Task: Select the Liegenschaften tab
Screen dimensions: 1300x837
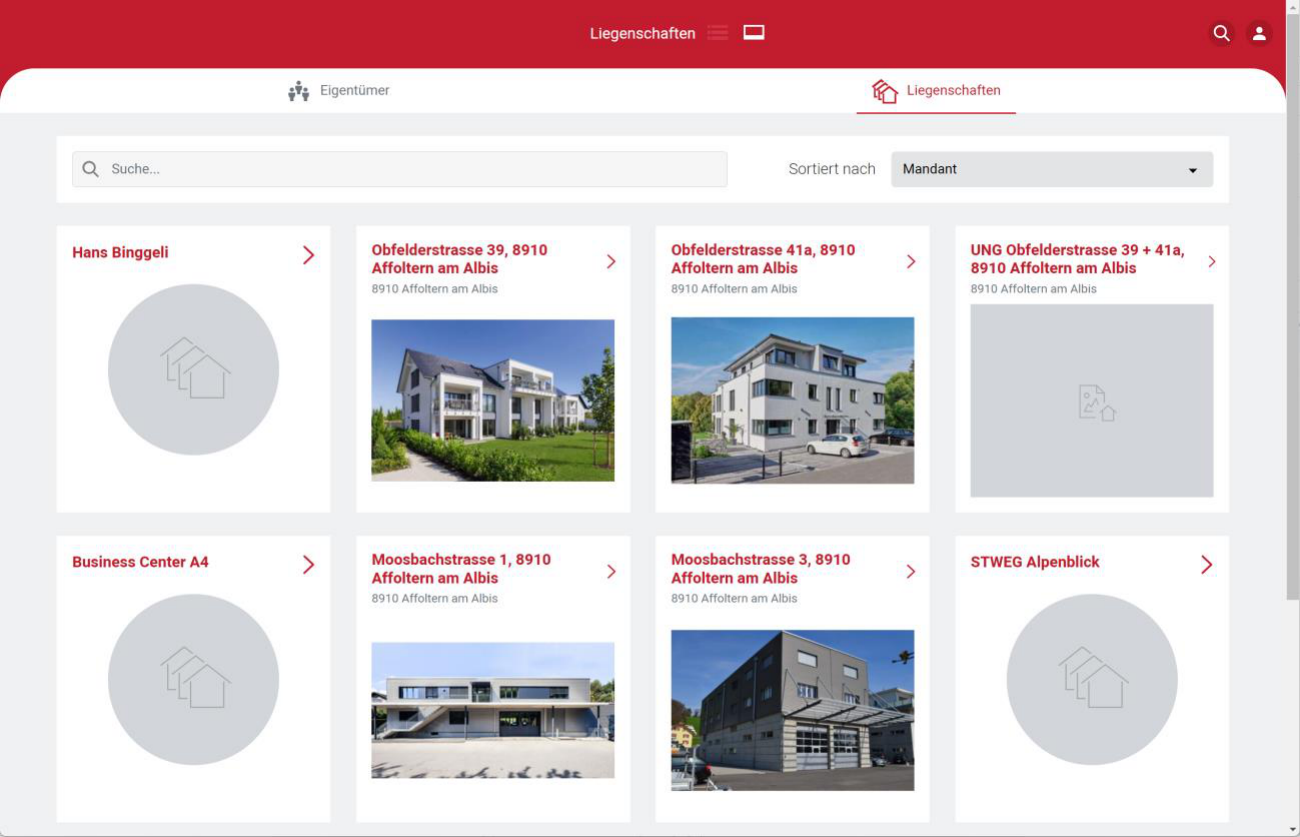Action: coord(936,91)
